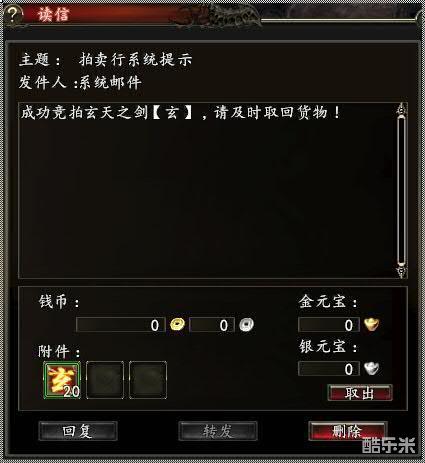This screenshot has height=463, width=425.
Task: Select the second empty attachment slot
Action: pos(105,380)
